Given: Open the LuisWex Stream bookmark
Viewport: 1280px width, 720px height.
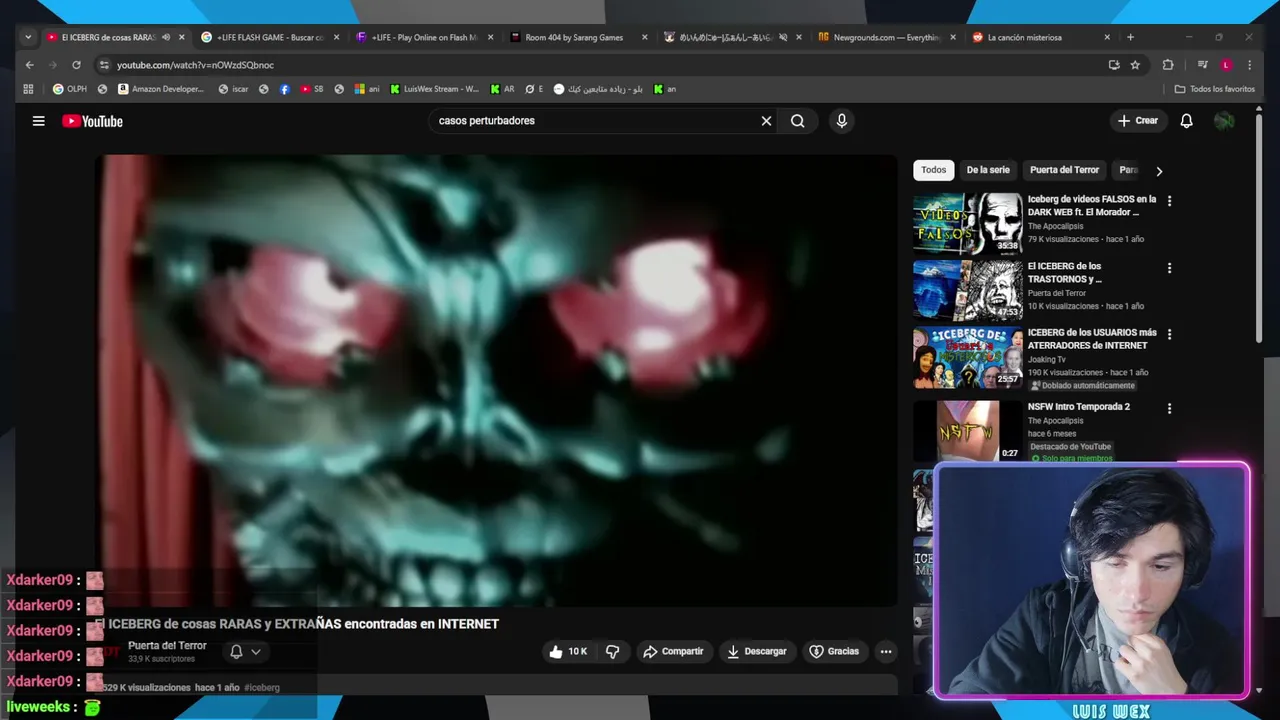Looking at the screenshot, I should click(x=434, y=89).
